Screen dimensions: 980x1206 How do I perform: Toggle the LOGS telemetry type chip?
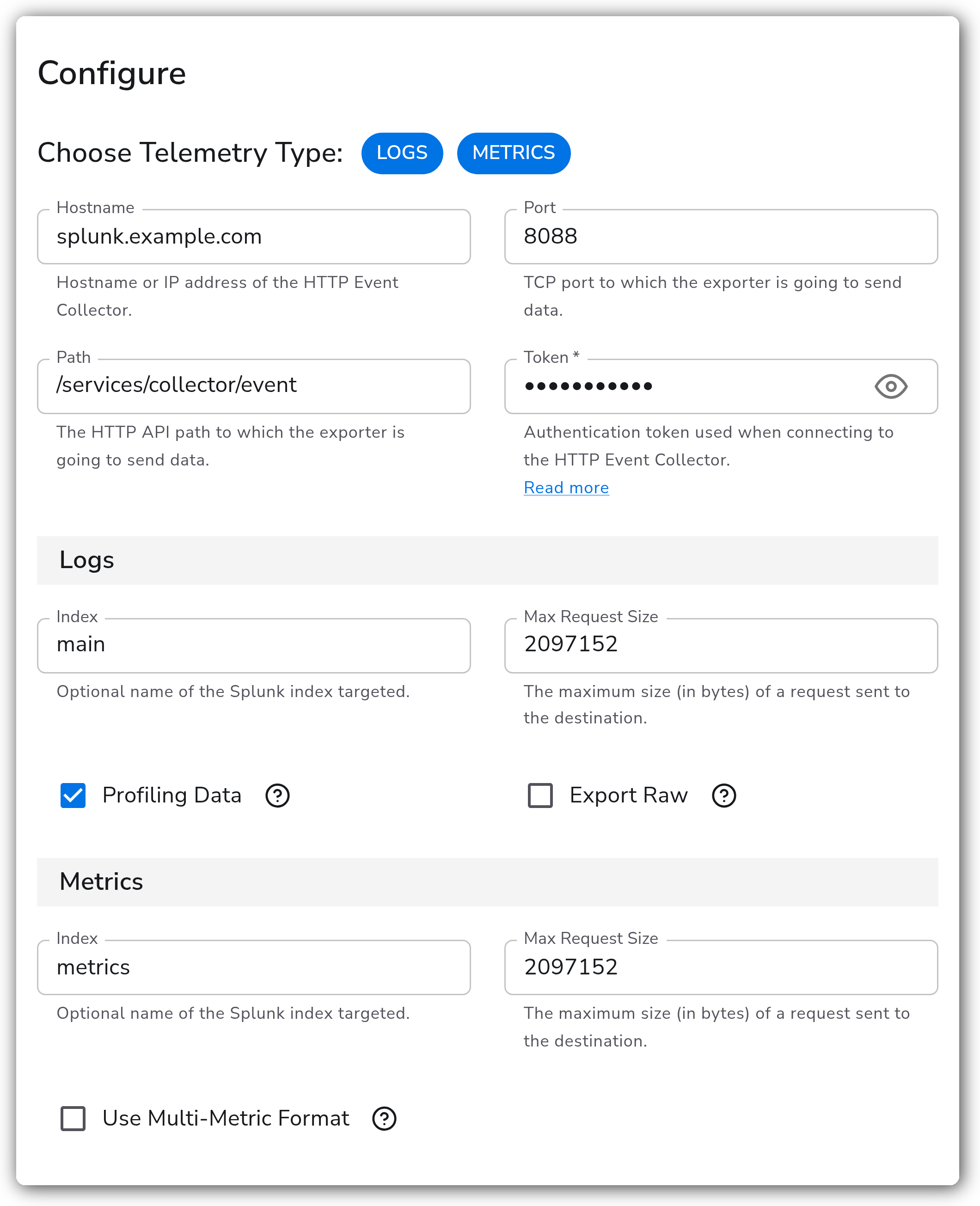click(x=402, y=153)
